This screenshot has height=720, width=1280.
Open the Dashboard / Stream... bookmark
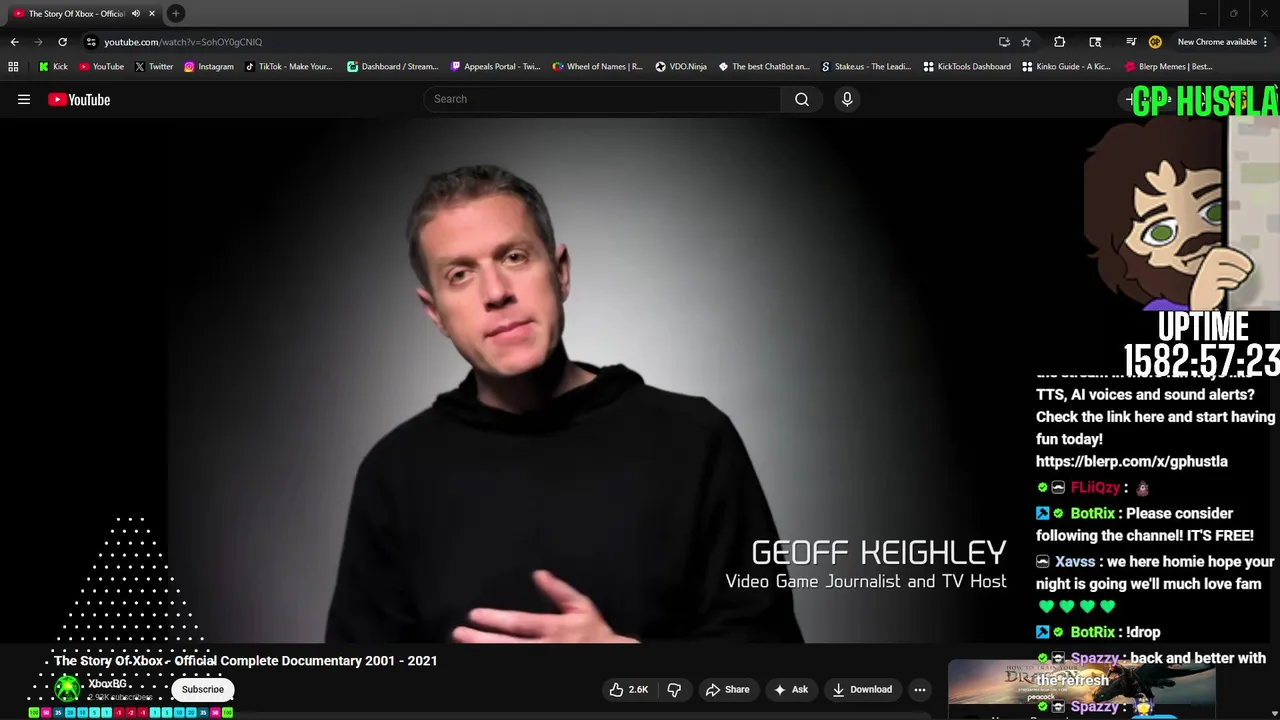392,67
